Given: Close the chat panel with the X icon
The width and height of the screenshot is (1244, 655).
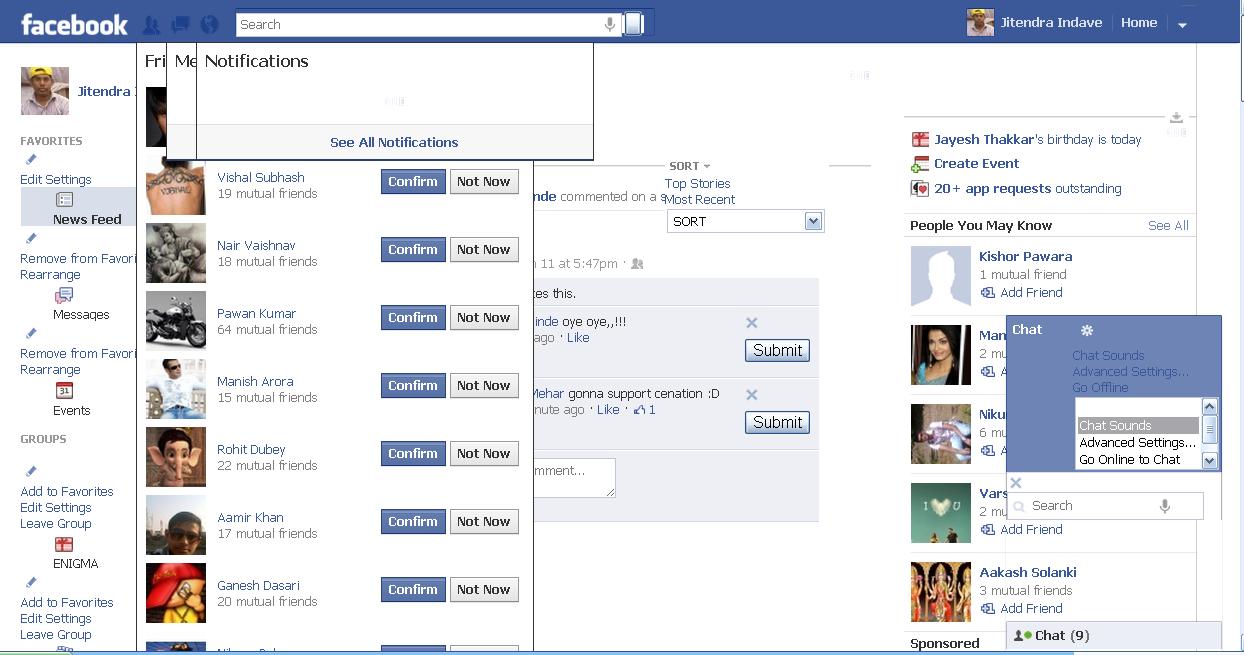Looking at the screenshot, I should click(x=1016, y=483).
